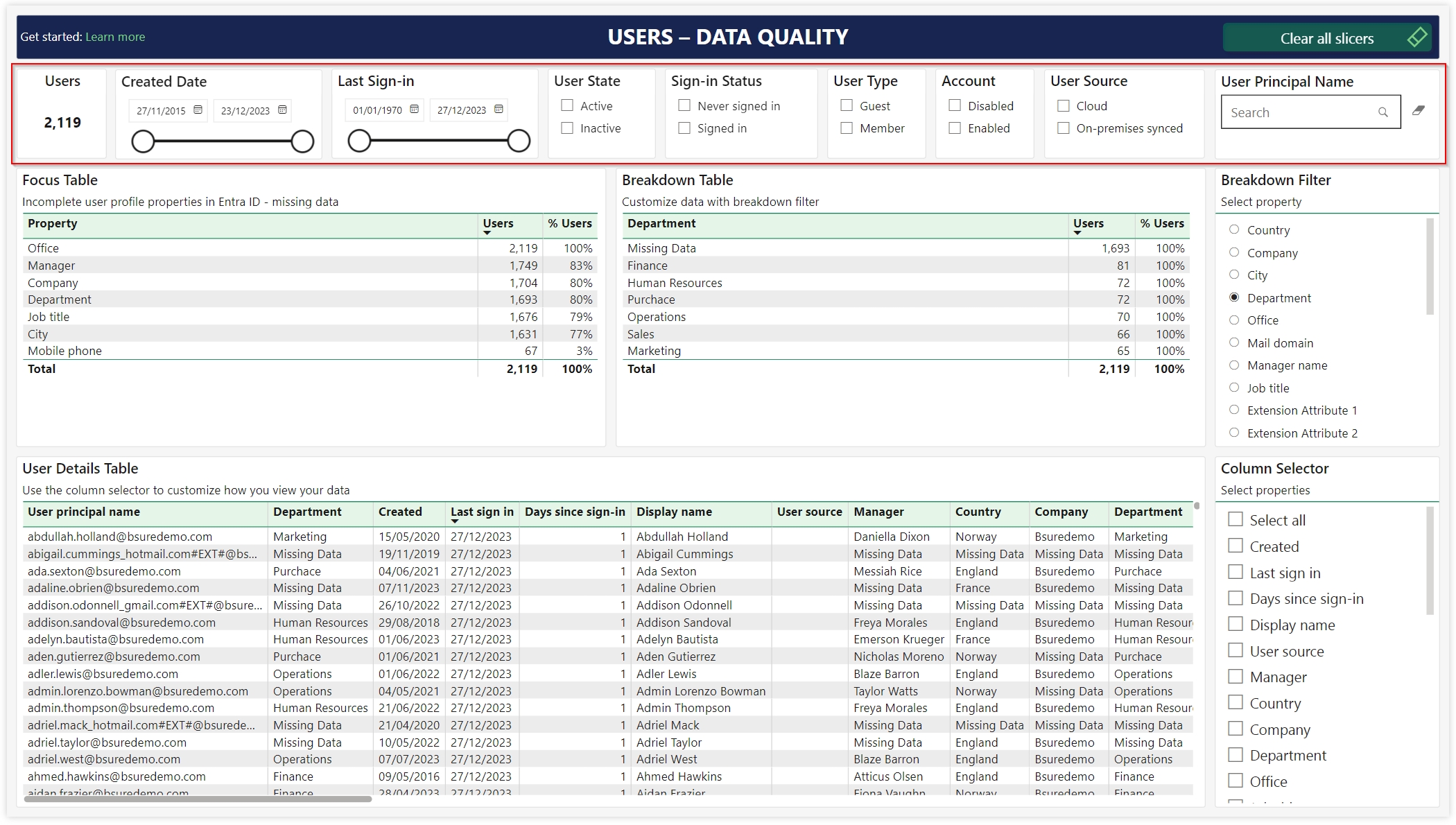Open calendar picker for Last Sign-in end

499,110
